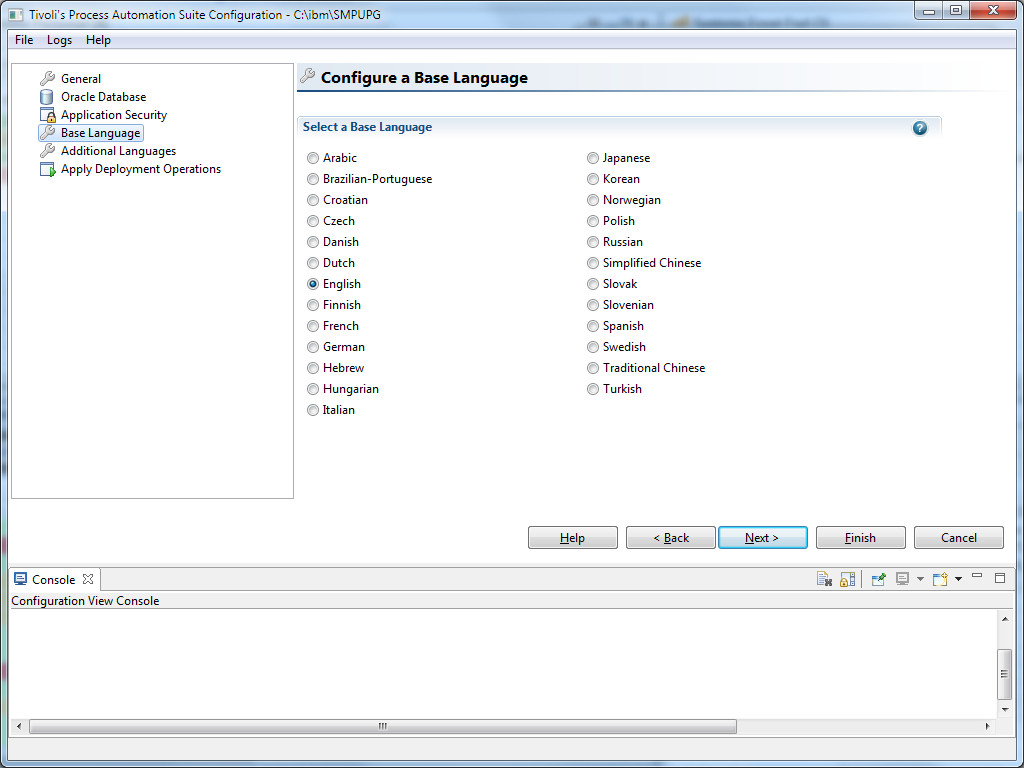Click the Open Console icon

[940, 579]
